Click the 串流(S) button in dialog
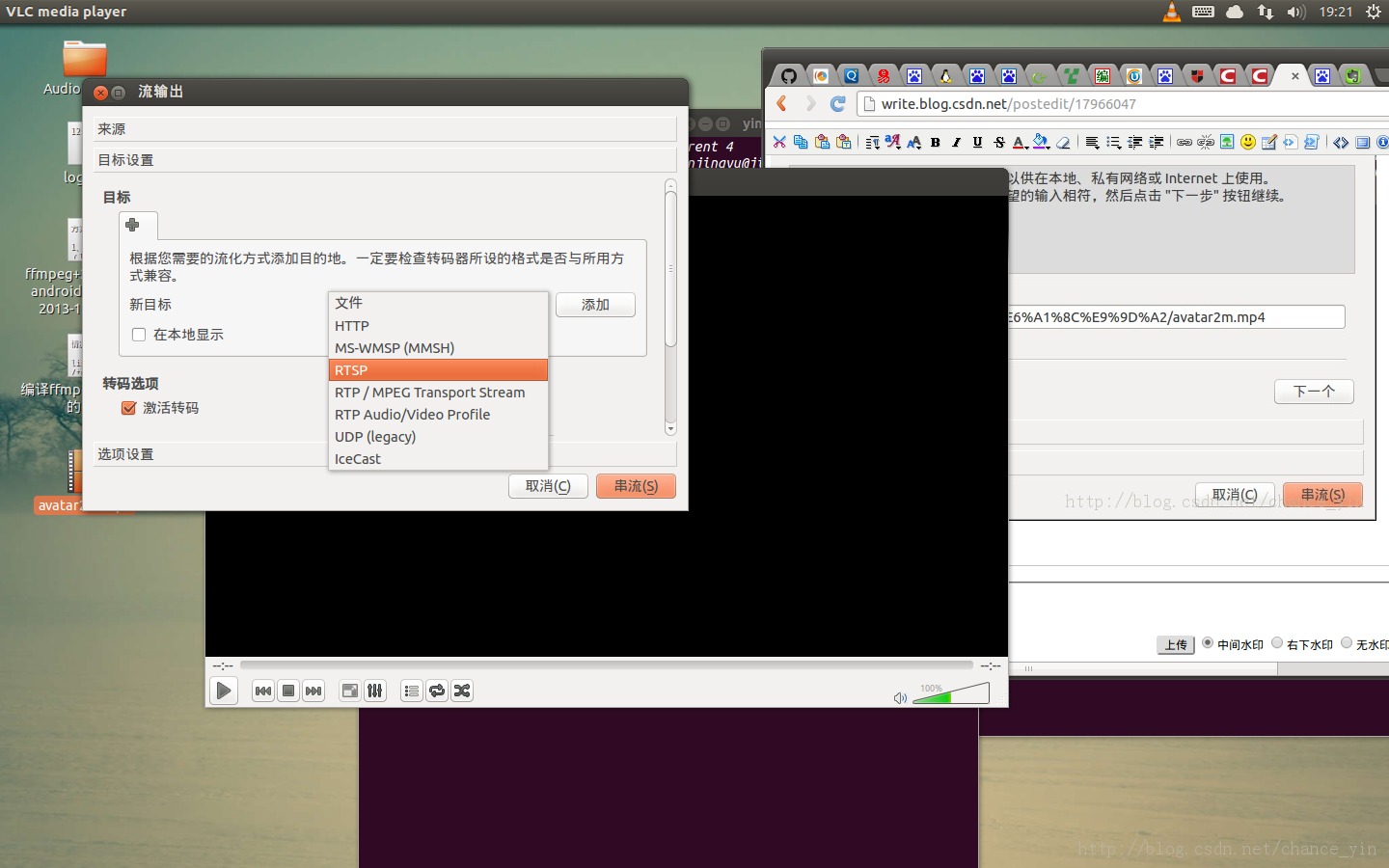This screenshot has height=868, width=1389. [636, 486]
